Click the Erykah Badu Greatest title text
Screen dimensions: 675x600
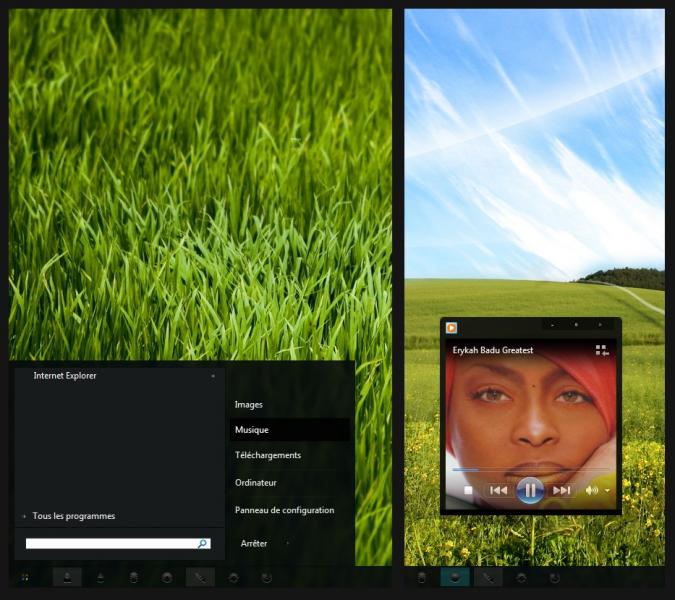pos(492,350)
